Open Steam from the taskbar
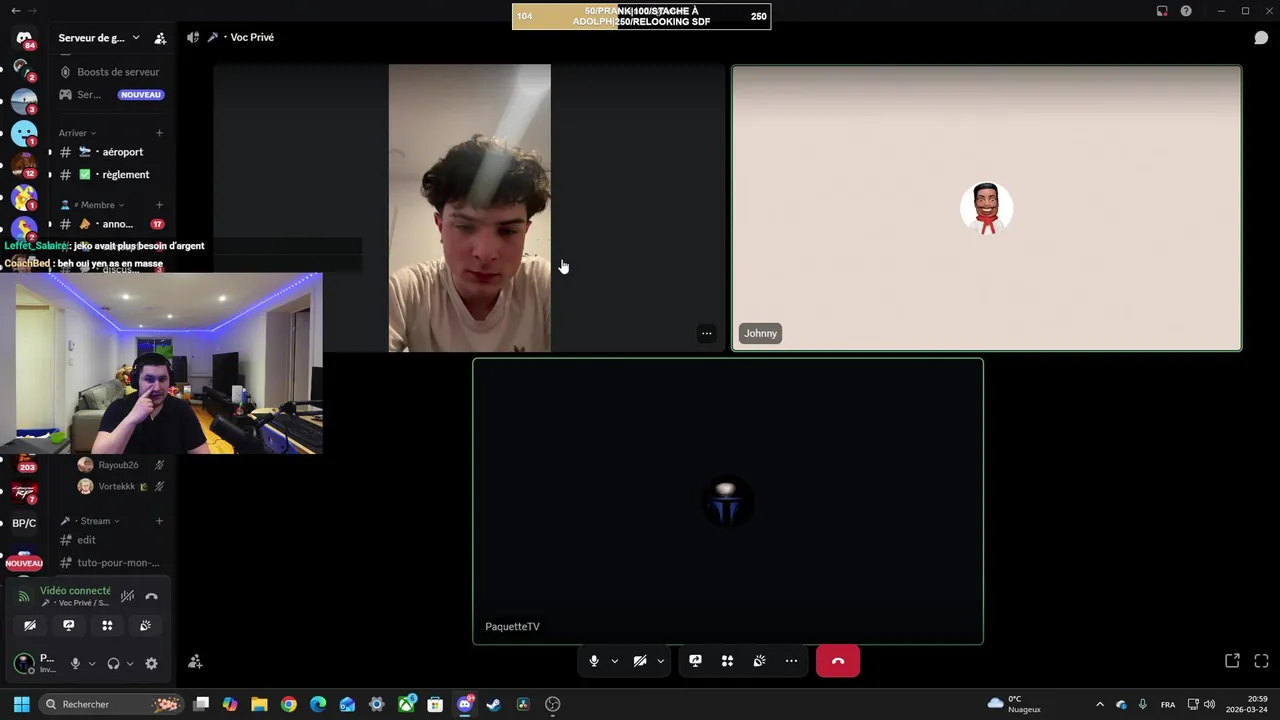Viewport: 1280px width, 720px height. [x=493, y=704]
